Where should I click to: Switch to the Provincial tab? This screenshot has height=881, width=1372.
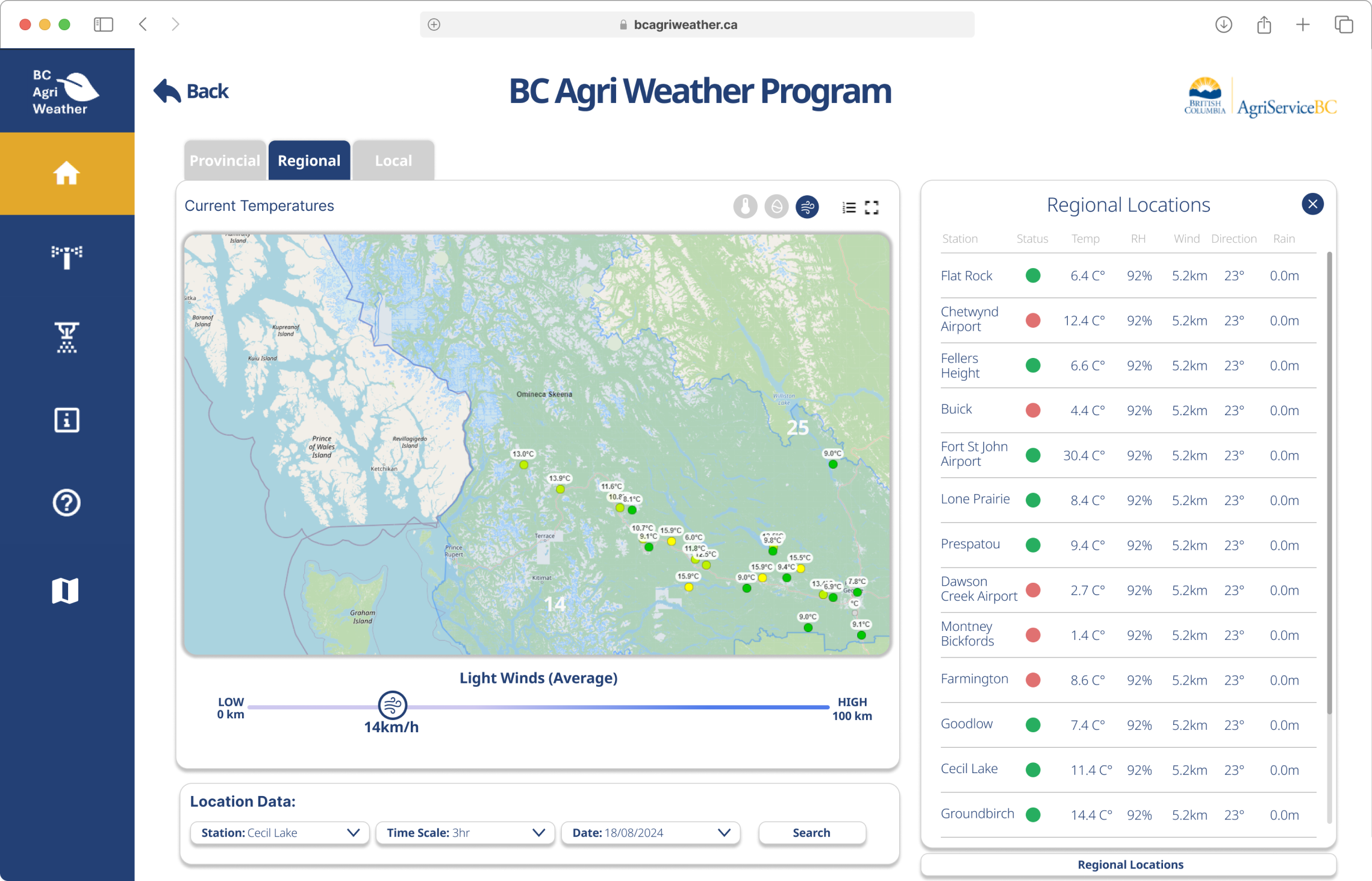pyautogui.click(x=225, y=160)
